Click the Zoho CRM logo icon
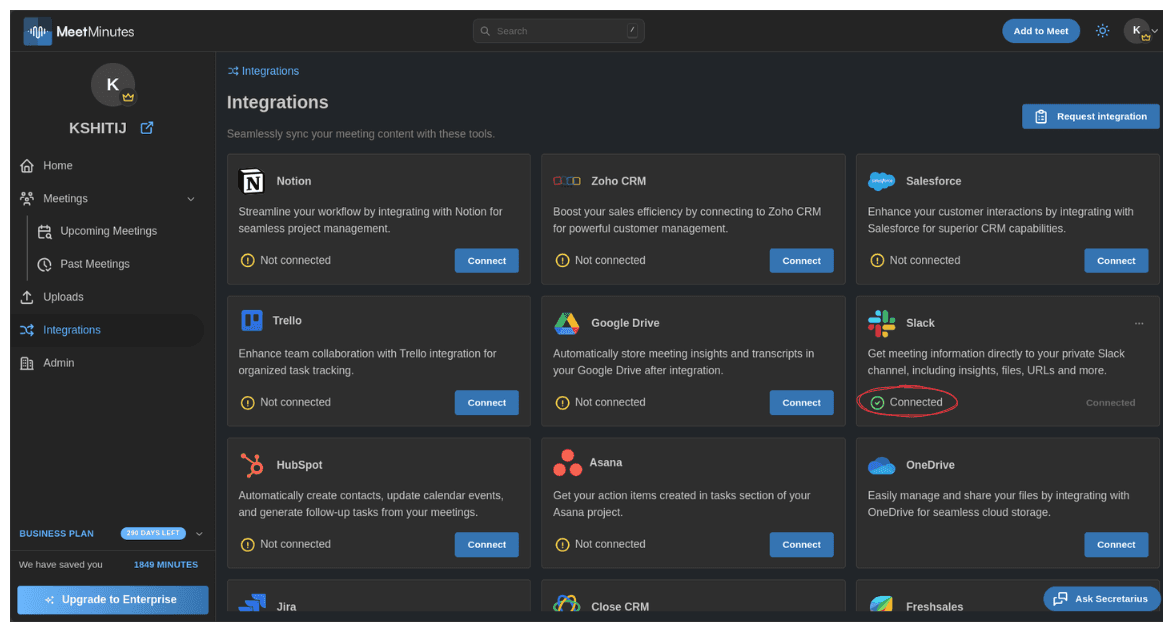 point(567,181)
